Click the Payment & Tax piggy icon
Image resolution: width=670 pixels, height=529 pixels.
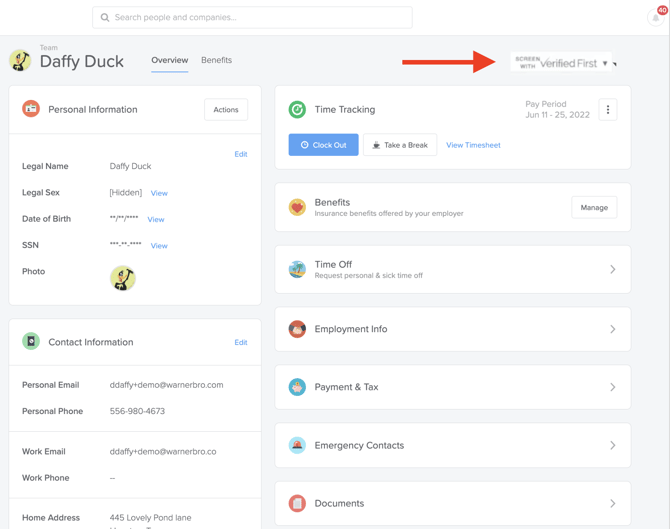[x=297, y=387]
